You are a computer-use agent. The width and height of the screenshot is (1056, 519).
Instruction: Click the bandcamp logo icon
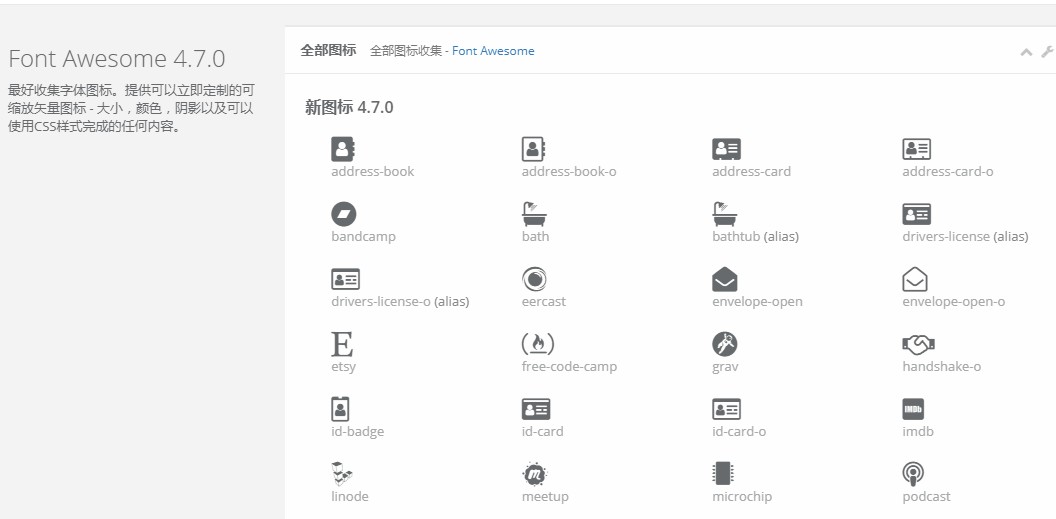click(x=343, y=214)
